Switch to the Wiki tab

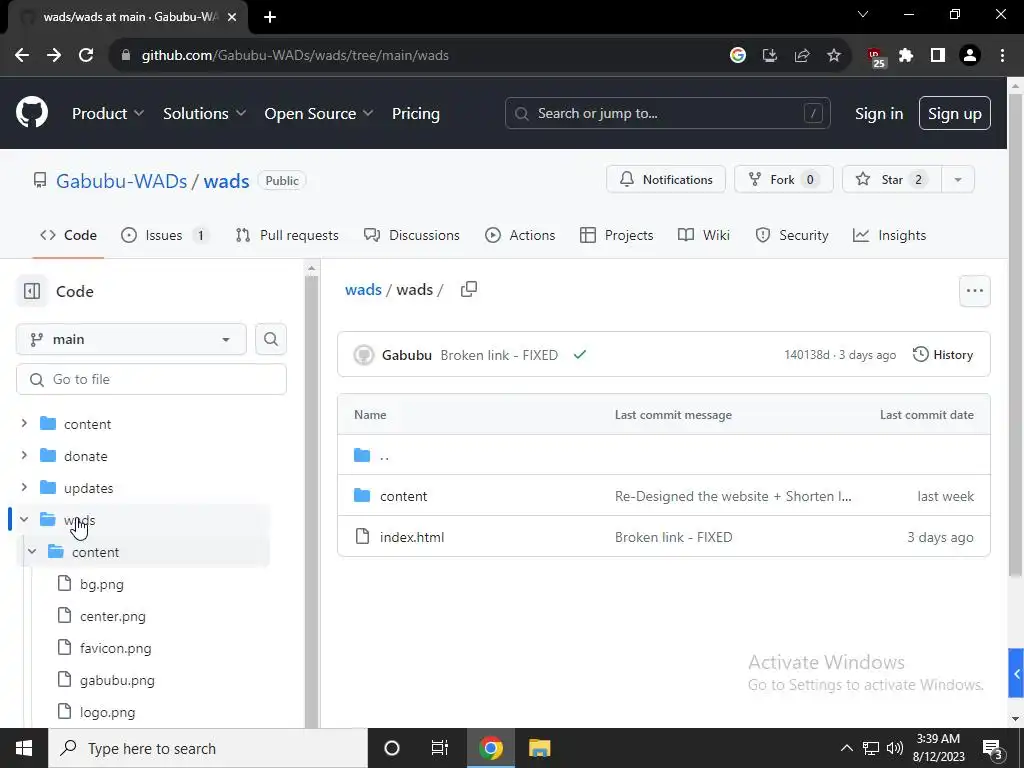[x=704, y=235]
